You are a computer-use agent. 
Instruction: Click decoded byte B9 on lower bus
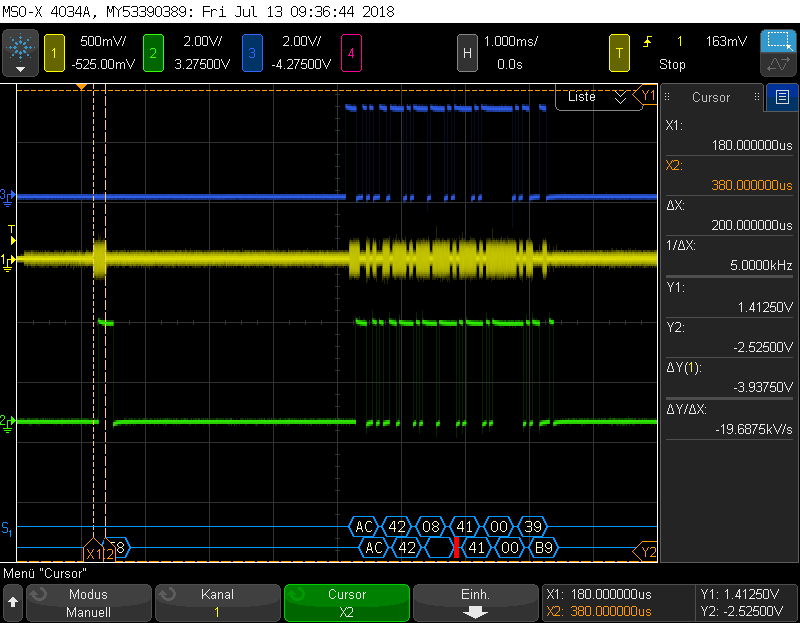click(543, 548)
